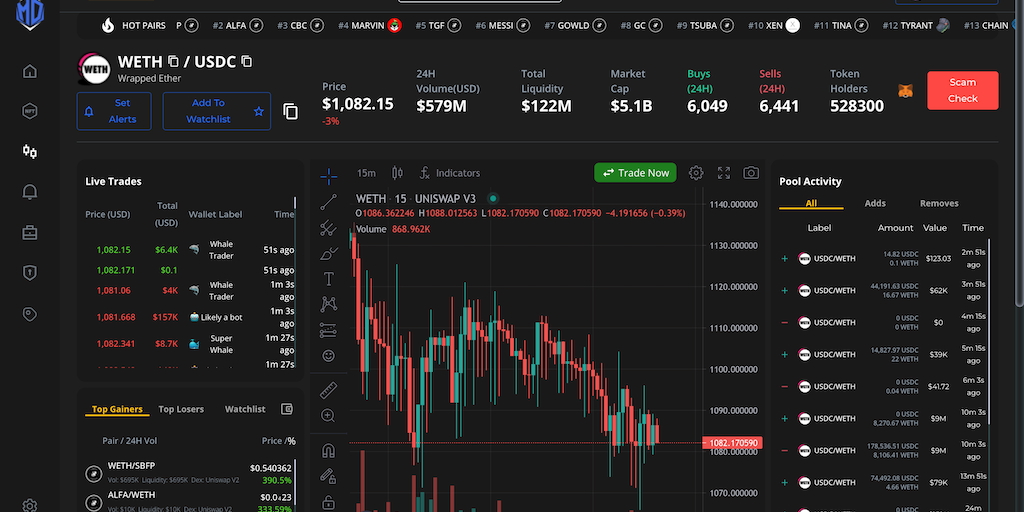Screen dimensions: 1024x512
Task: Click the 1082.170590 price label on chart axis
Action: 731,443
